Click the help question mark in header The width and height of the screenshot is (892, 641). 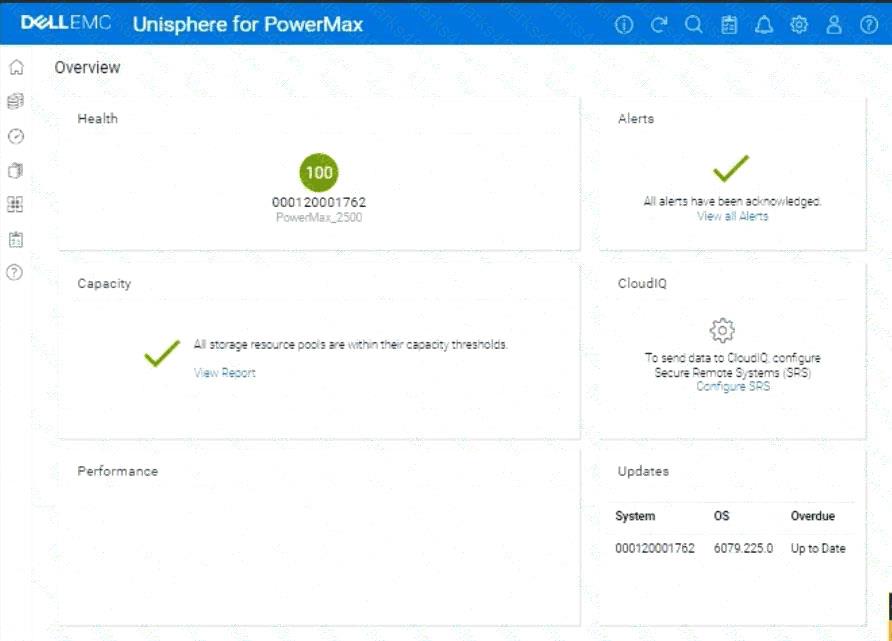point(868,25)
